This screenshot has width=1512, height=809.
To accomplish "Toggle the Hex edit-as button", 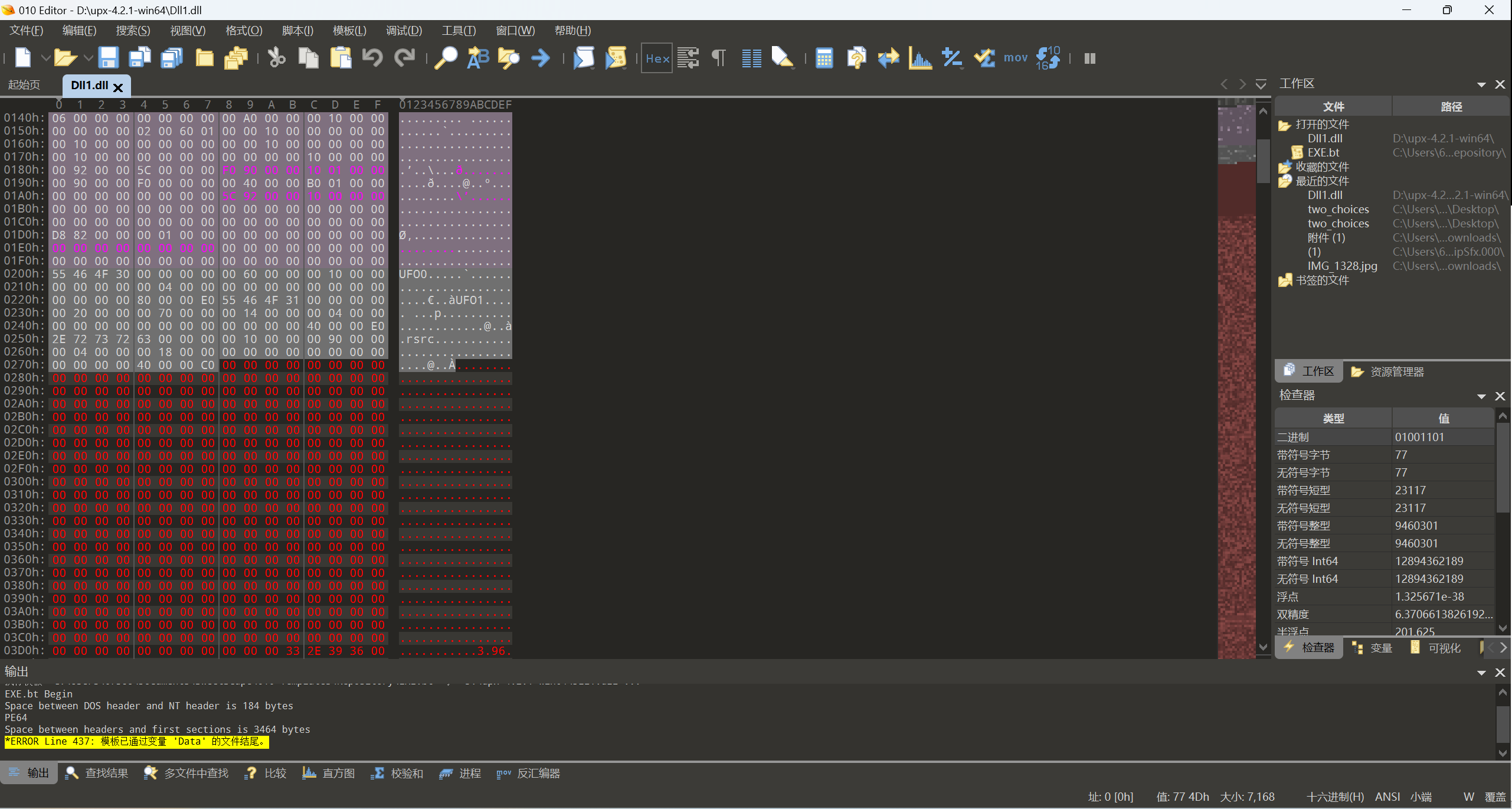I will pyautogui.click(x=657, y=58).
